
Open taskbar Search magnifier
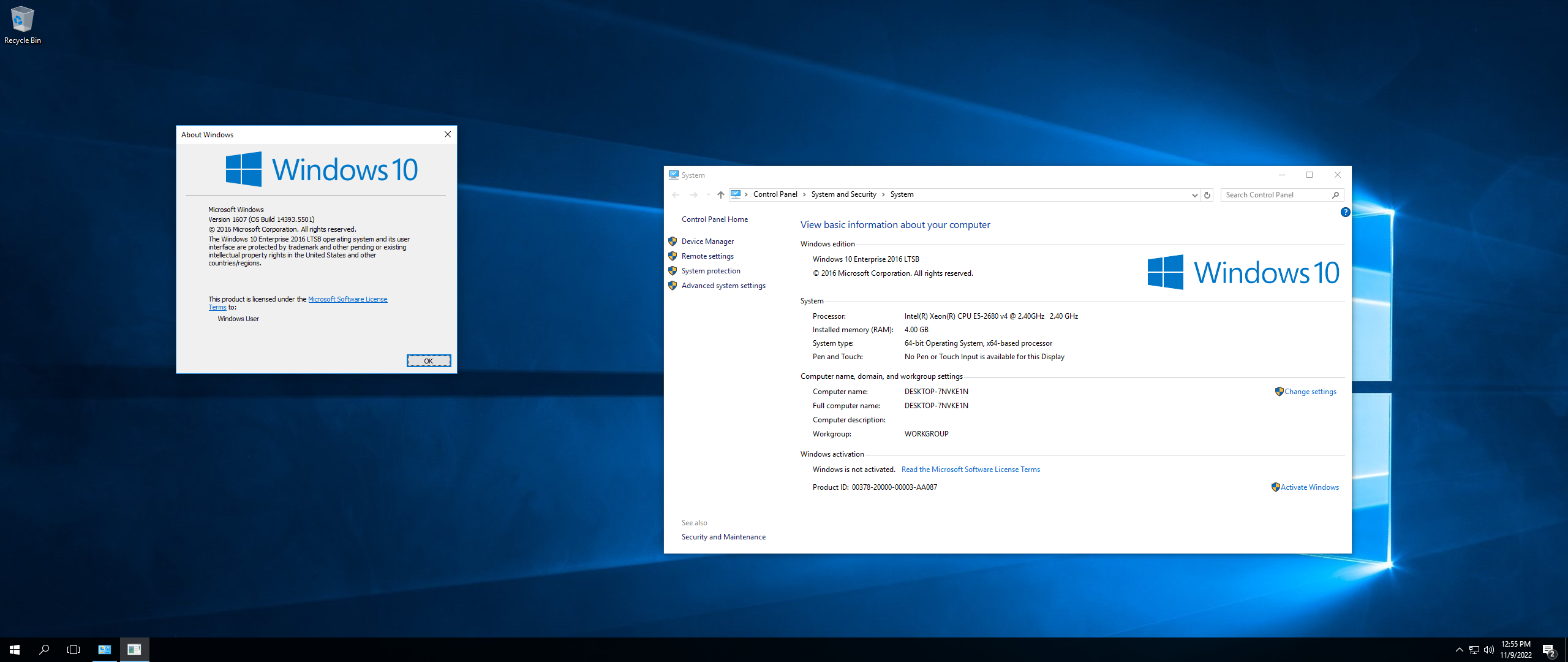tap(44, 650)
